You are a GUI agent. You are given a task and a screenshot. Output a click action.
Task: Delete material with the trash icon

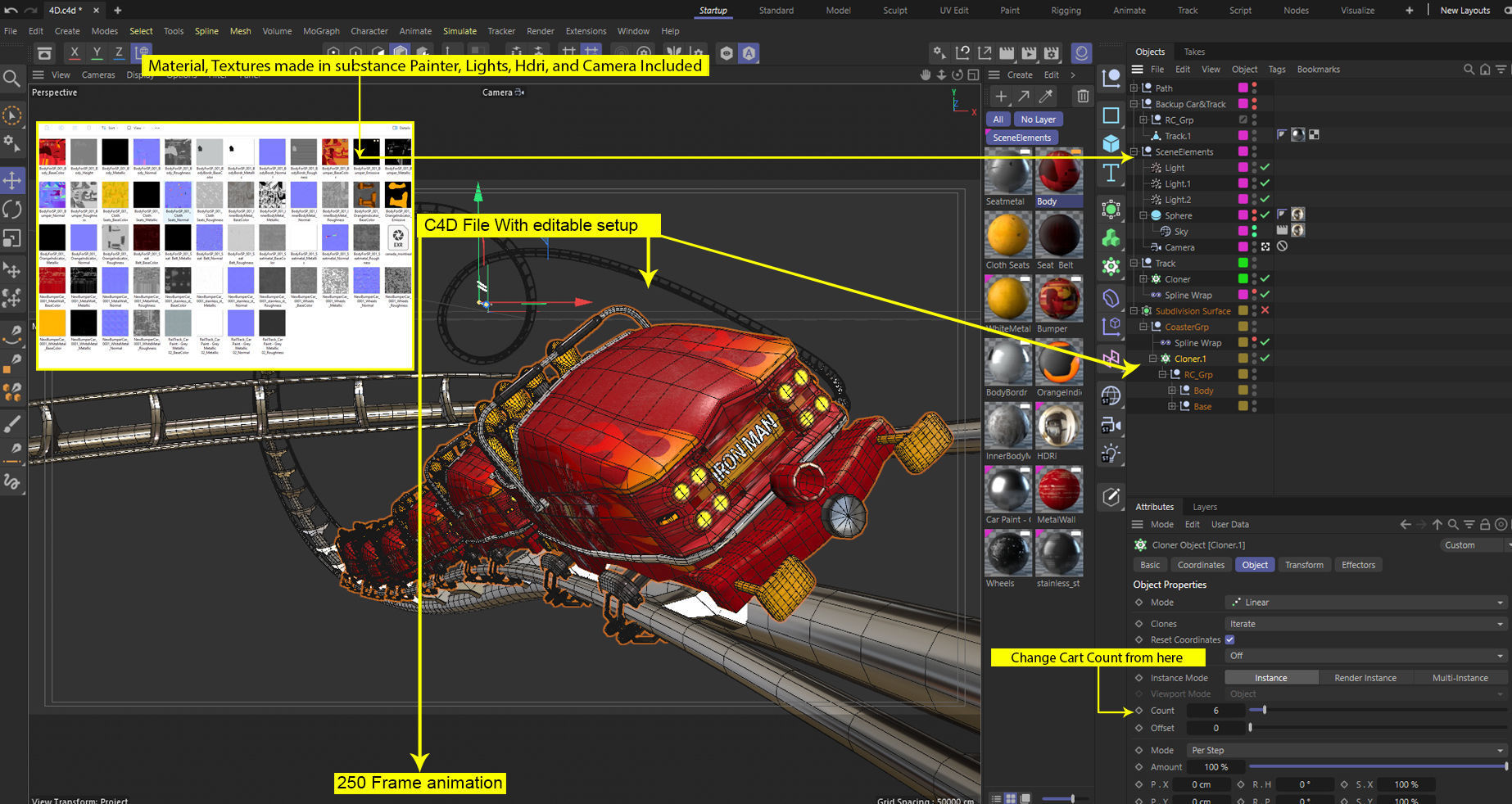tap(1083, 97)
